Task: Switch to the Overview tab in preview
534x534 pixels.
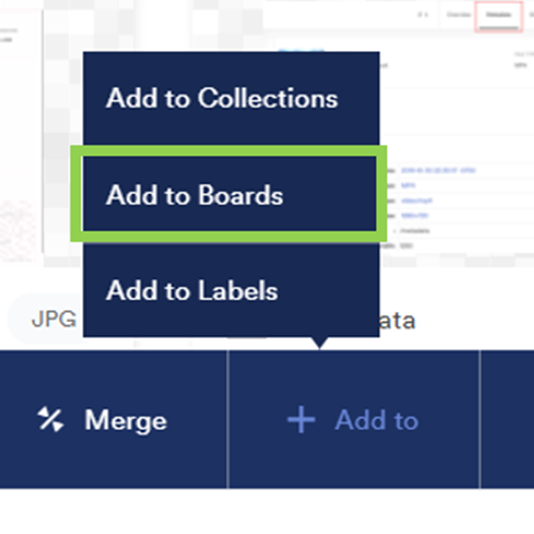Action: [x=458, y=15]
